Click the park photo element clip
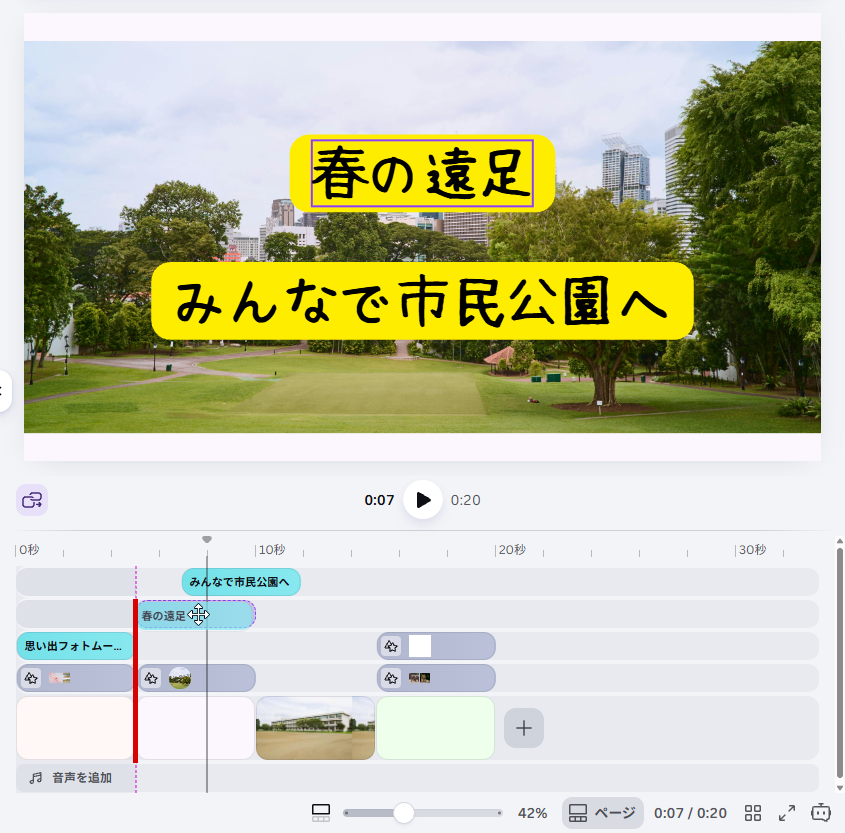The width and height of the screenshot is (845, 833). (x=197, y=678)
